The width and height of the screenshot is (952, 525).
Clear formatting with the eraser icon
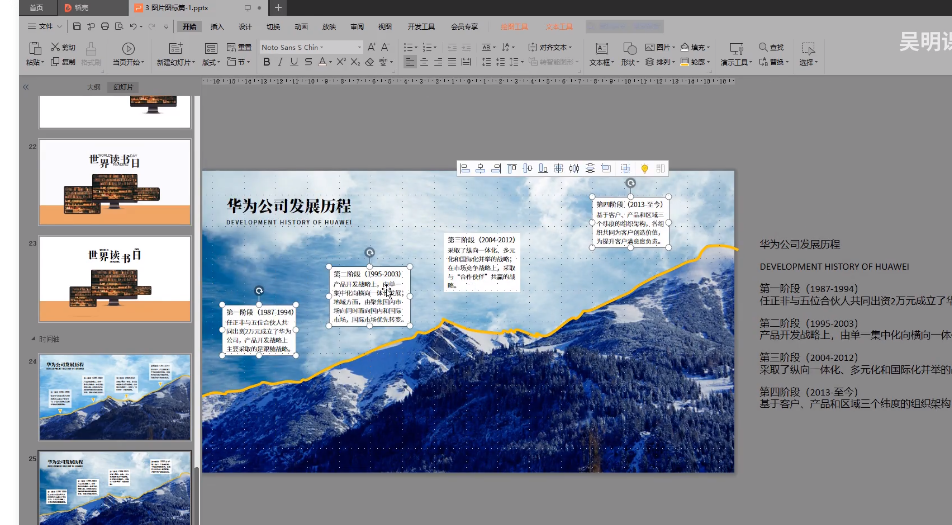click(x=370, y=62)
